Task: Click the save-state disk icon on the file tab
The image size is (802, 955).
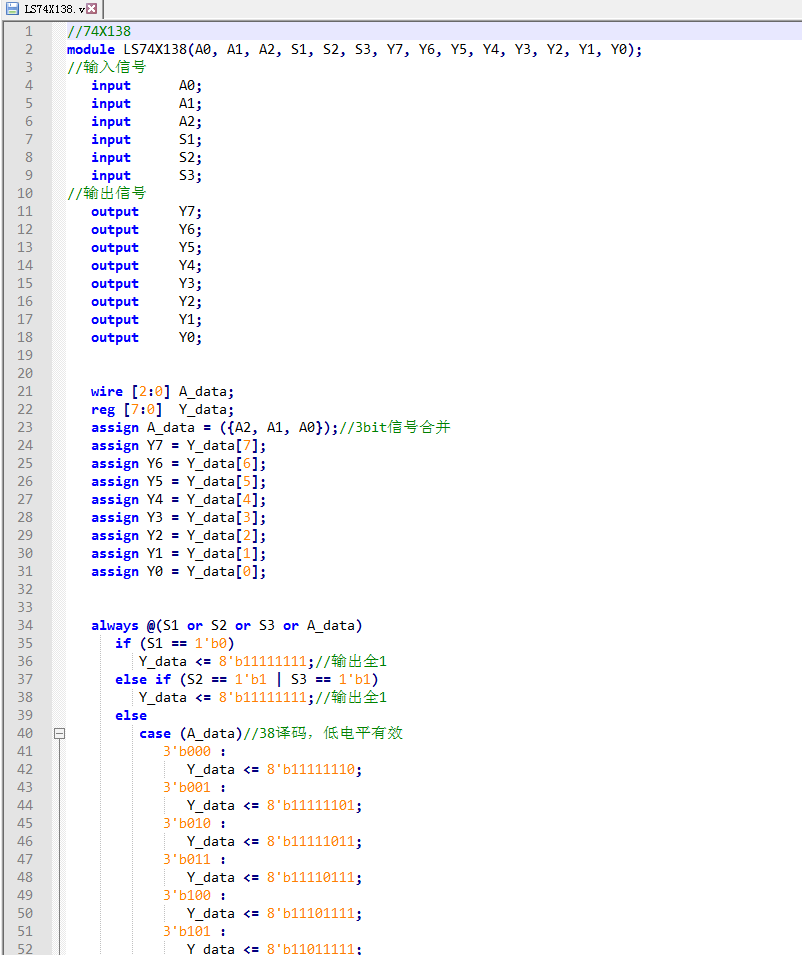Action: tap(12, 8)
